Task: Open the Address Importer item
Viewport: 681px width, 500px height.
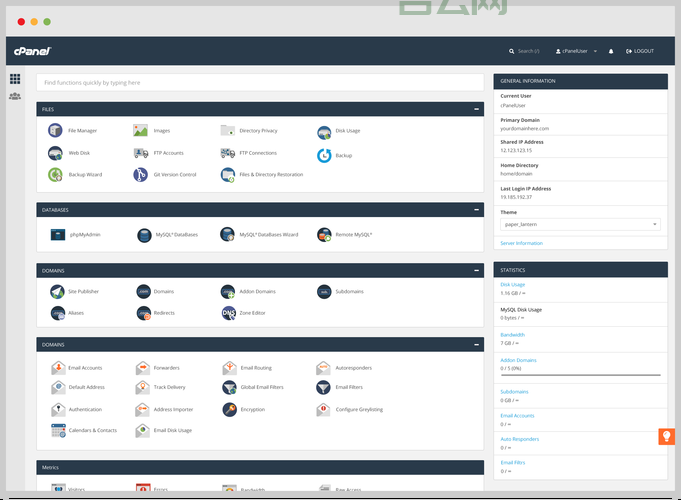Action: (x=164, y=409)
